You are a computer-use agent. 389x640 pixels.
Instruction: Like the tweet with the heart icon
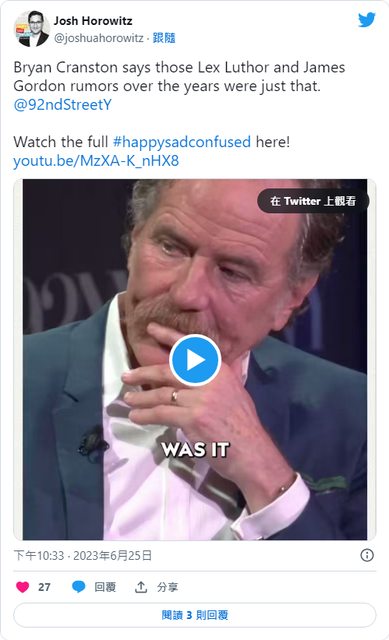(x=22, y=587)
